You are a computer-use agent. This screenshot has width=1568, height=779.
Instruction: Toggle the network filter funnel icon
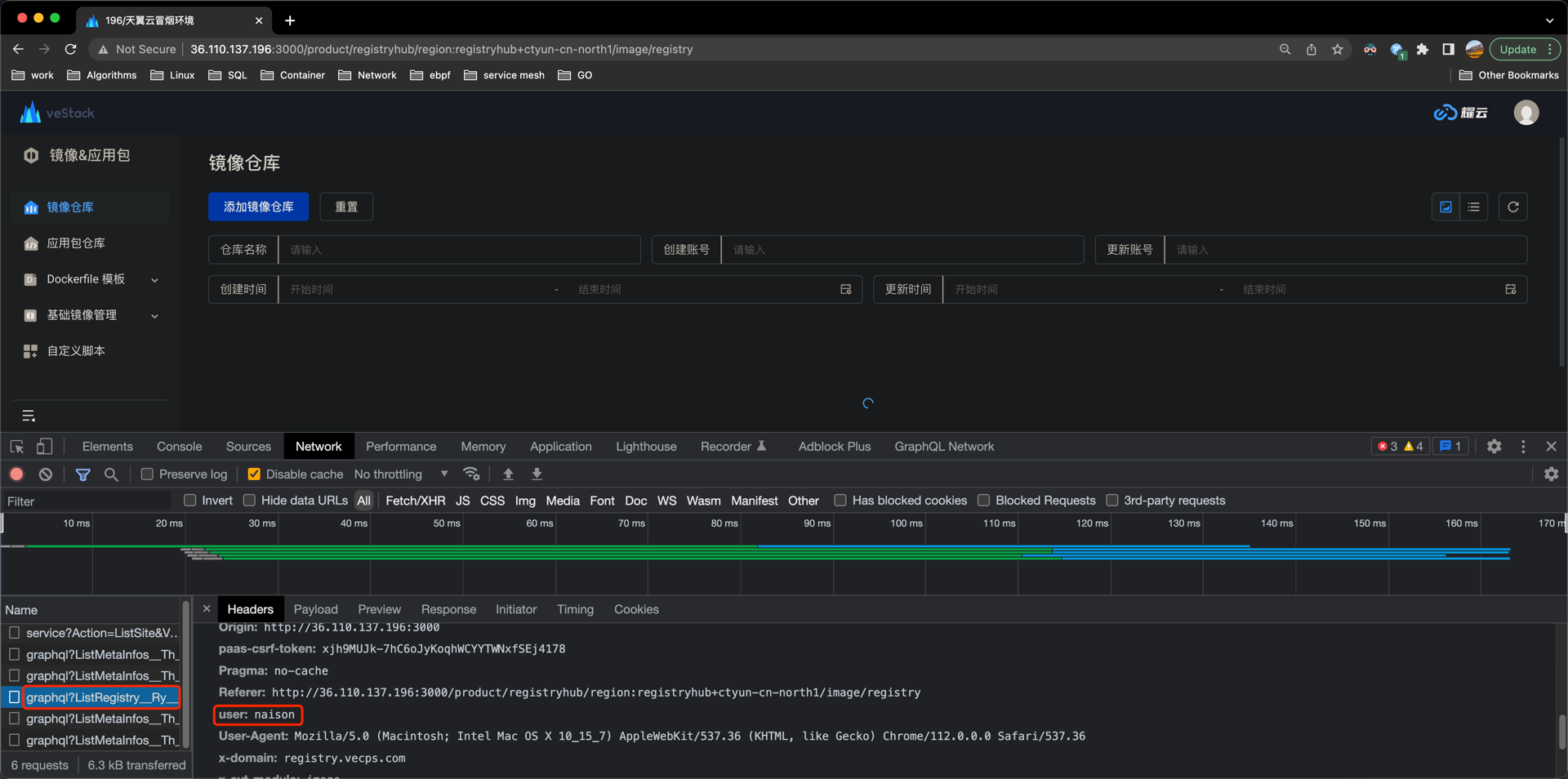point(82,474)
